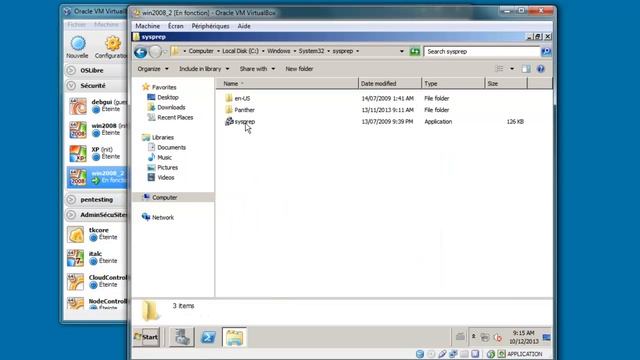The height and width of the screenshot is (360, 640).
Task: Open Server Manager taskbar icon
Action: pos(182,337)
